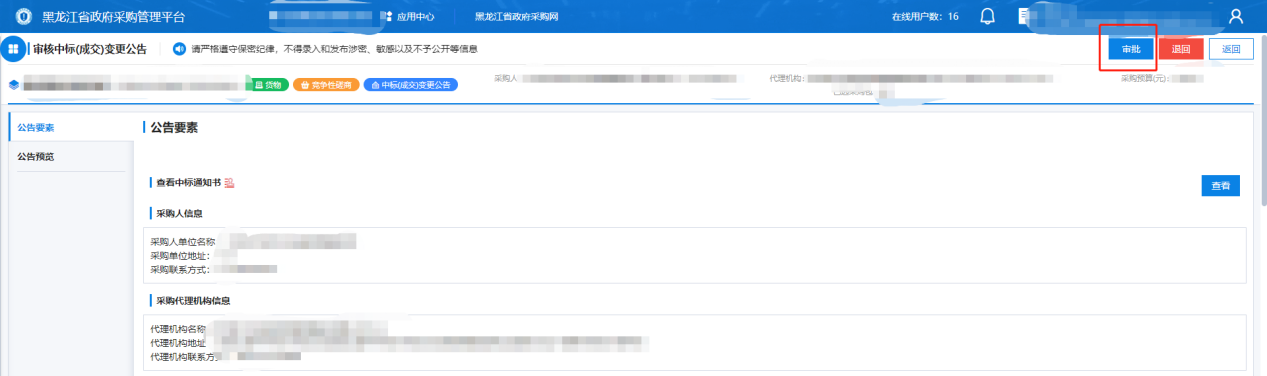1267x376 pixels.
Task: Click the 采购预算(元) label
Action: [x=1145, y=77]
